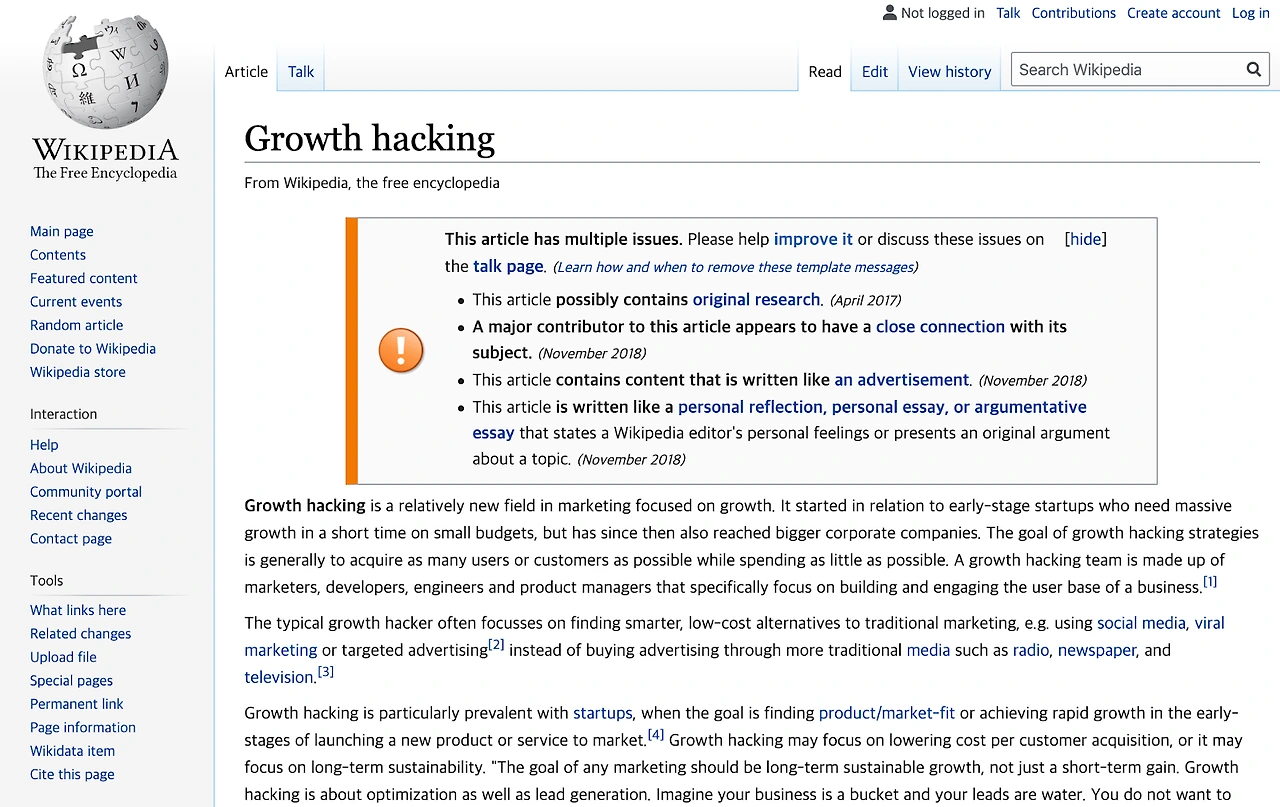The width and height of the screenshot is (1280, 807).
Task: Follow the television link
Action: point(280,677)
